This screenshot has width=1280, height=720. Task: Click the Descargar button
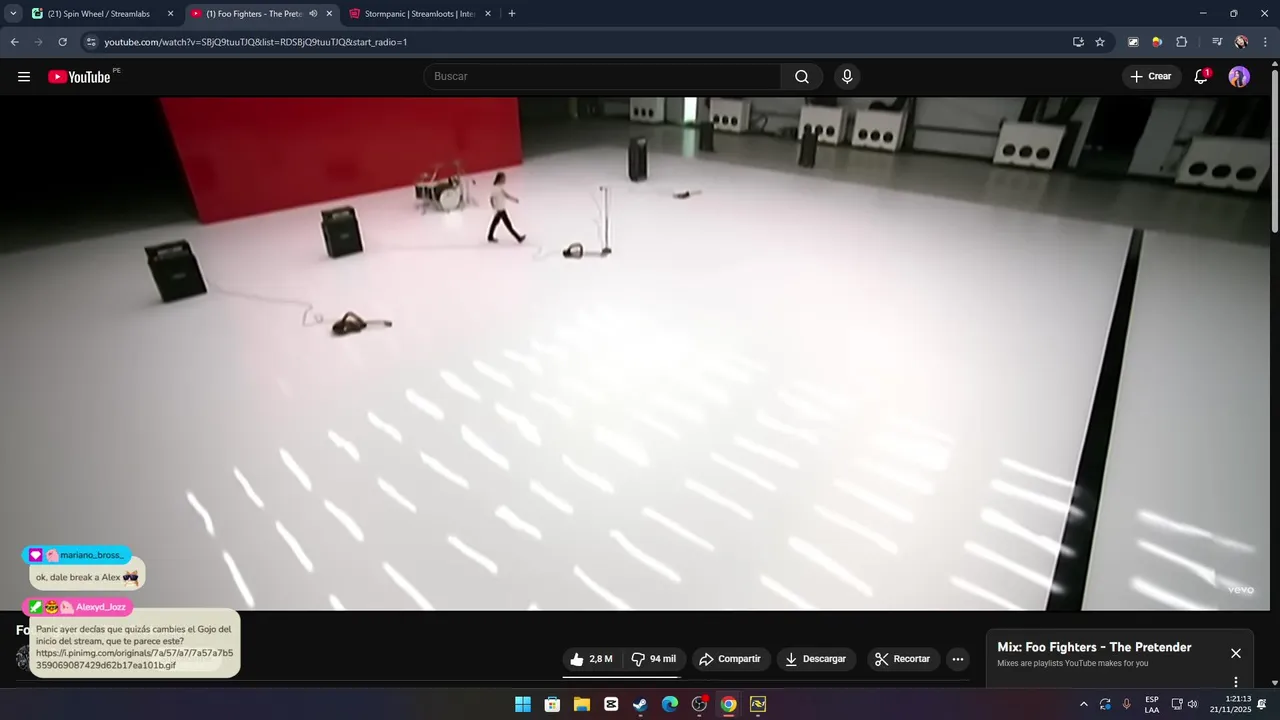point(816,659)
